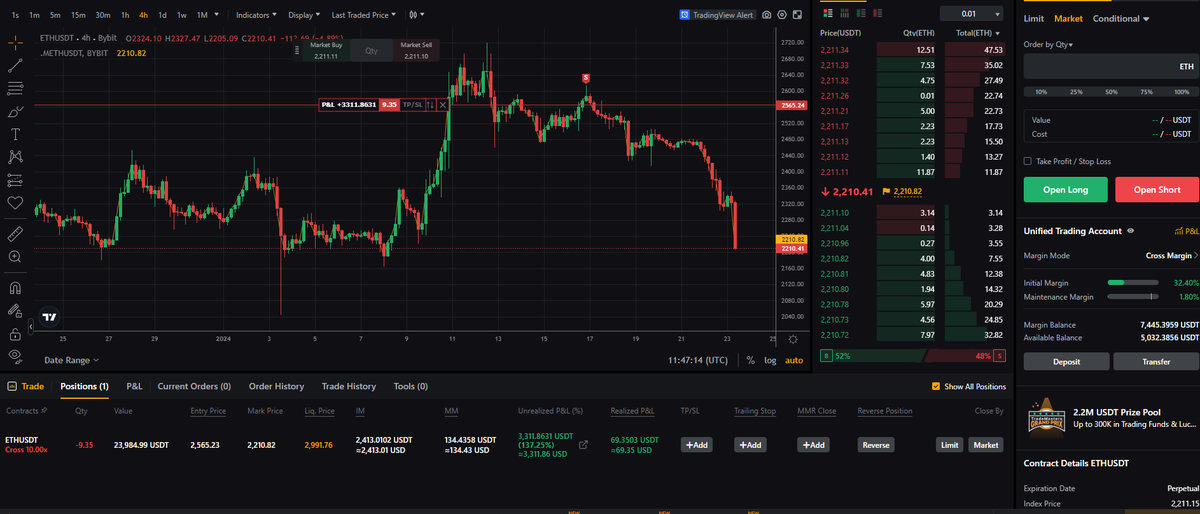Open the chart type candlestick selector

pyautogui.click(x=417, y=15)
